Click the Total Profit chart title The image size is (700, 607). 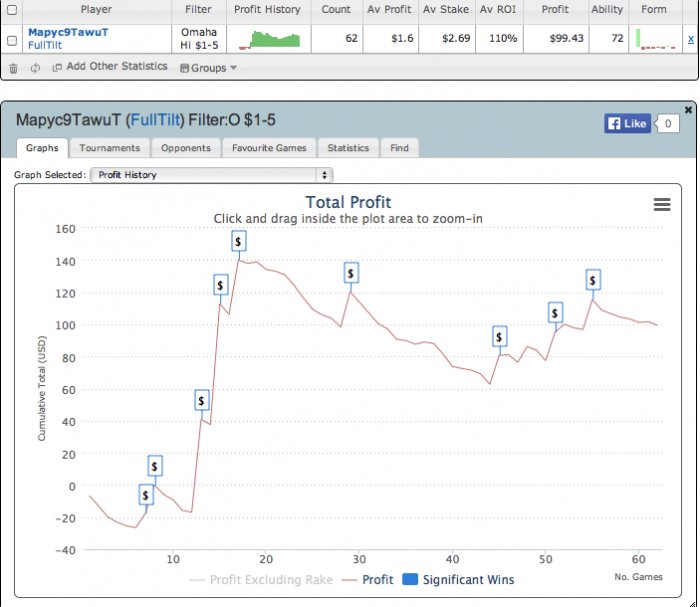pyautogui.click(x=348, y=202)
